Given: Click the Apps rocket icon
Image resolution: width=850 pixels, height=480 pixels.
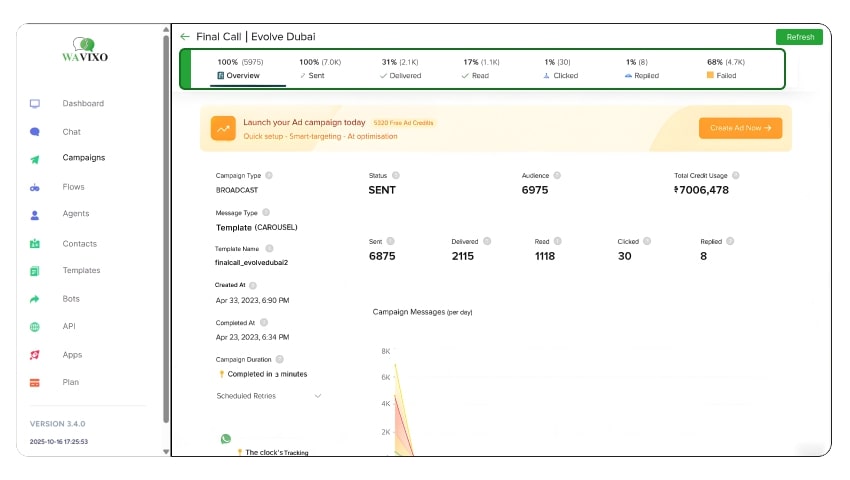Looking at the screenshot, I should coord(35,355).
